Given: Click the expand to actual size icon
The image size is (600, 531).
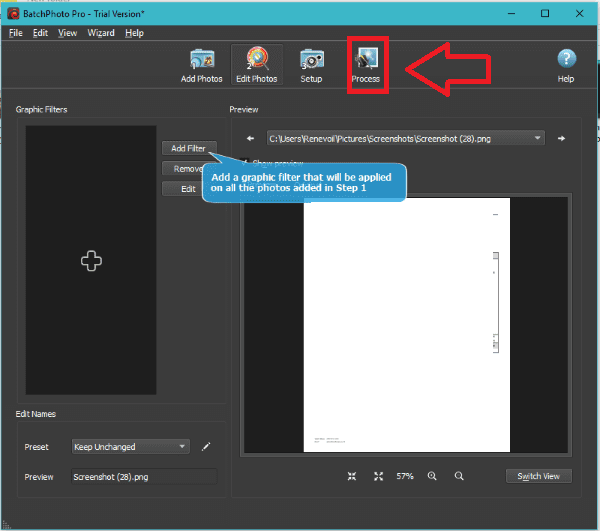Looking at the screenshot, I should tap(378, 476).
